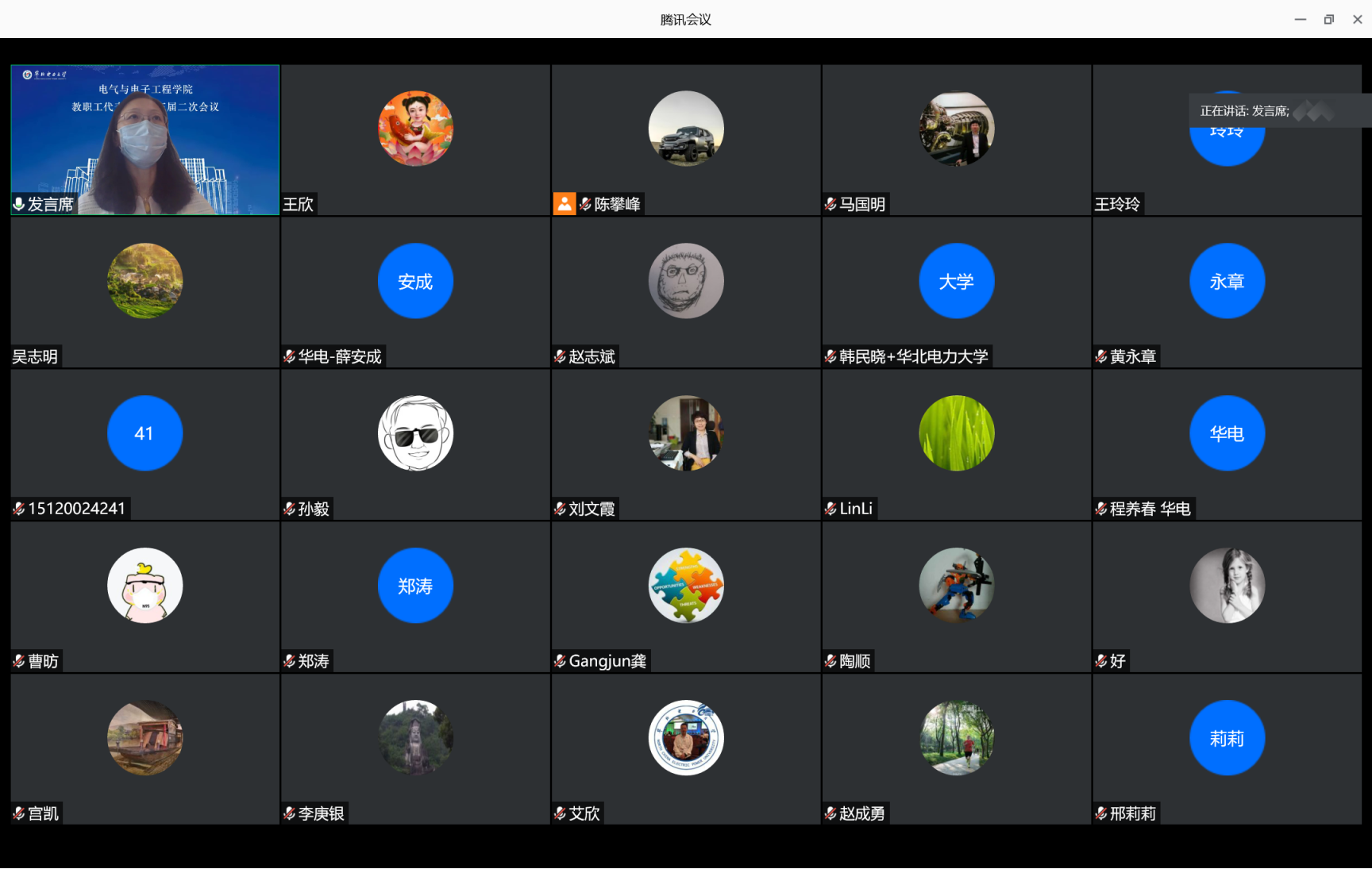
Task: Select 吴志明's landscape photo avatar
Action: pos(145,281)
